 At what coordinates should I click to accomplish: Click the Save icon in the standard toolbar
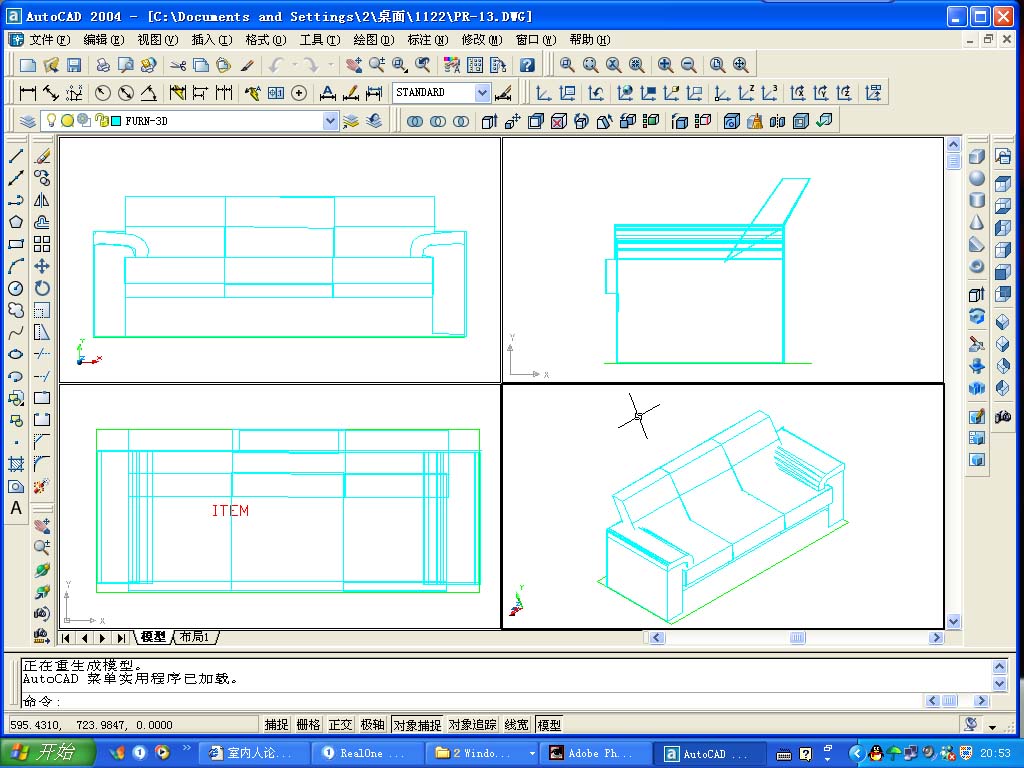point(74,65)
